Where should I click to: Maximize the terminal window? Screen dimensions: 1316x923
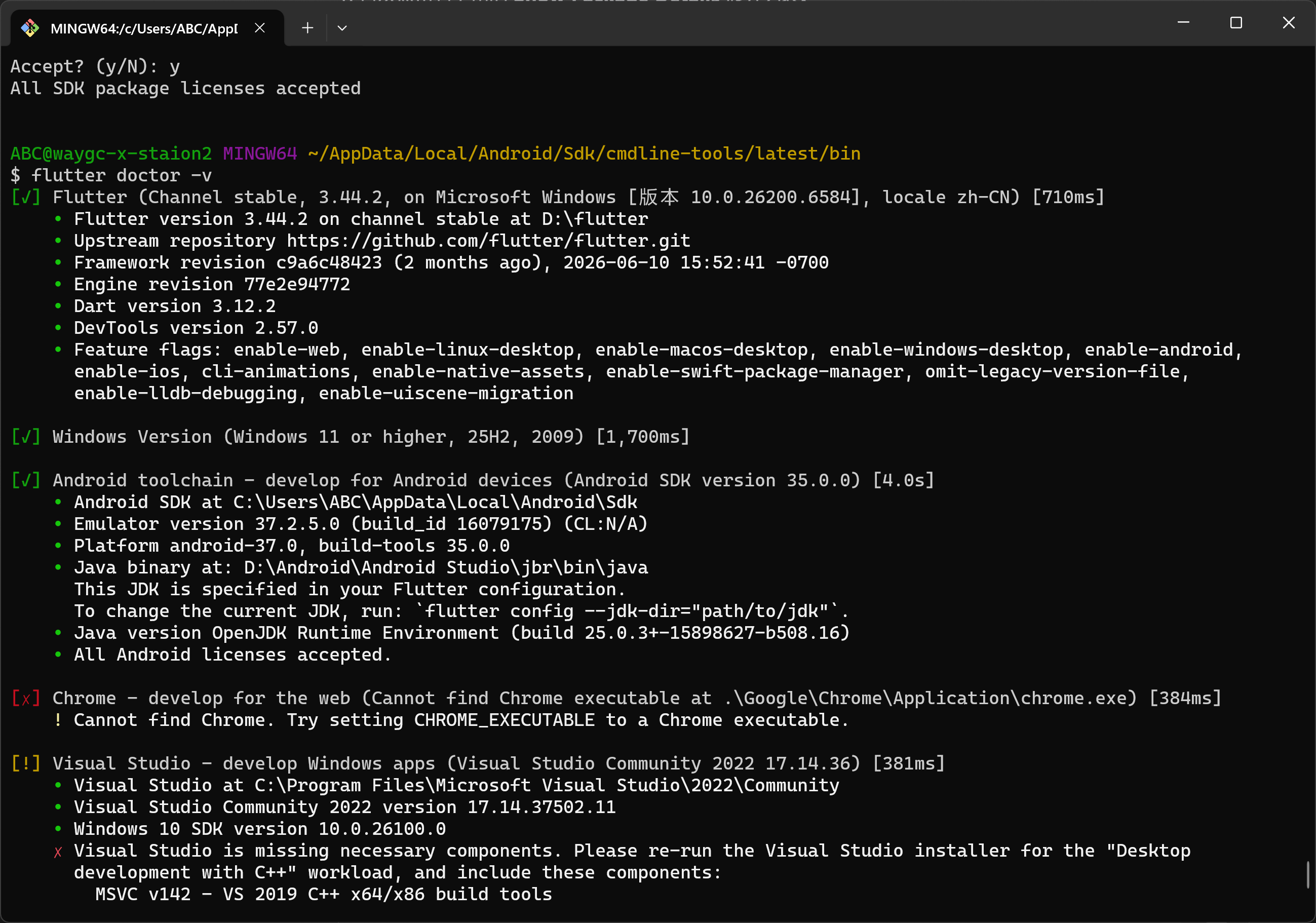1236,23
